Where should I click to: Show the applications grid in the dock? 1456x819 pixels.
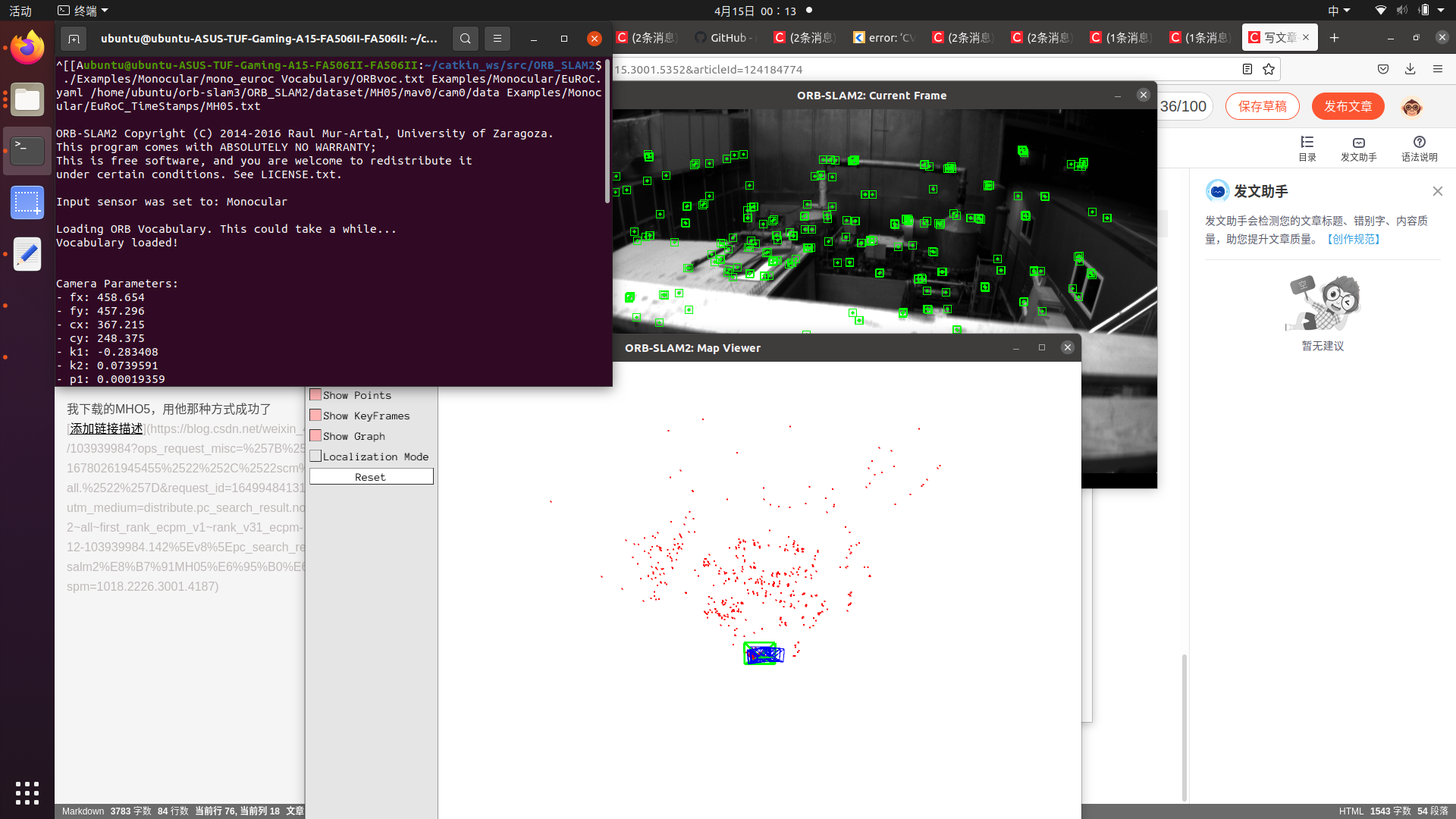click(27, 792)
